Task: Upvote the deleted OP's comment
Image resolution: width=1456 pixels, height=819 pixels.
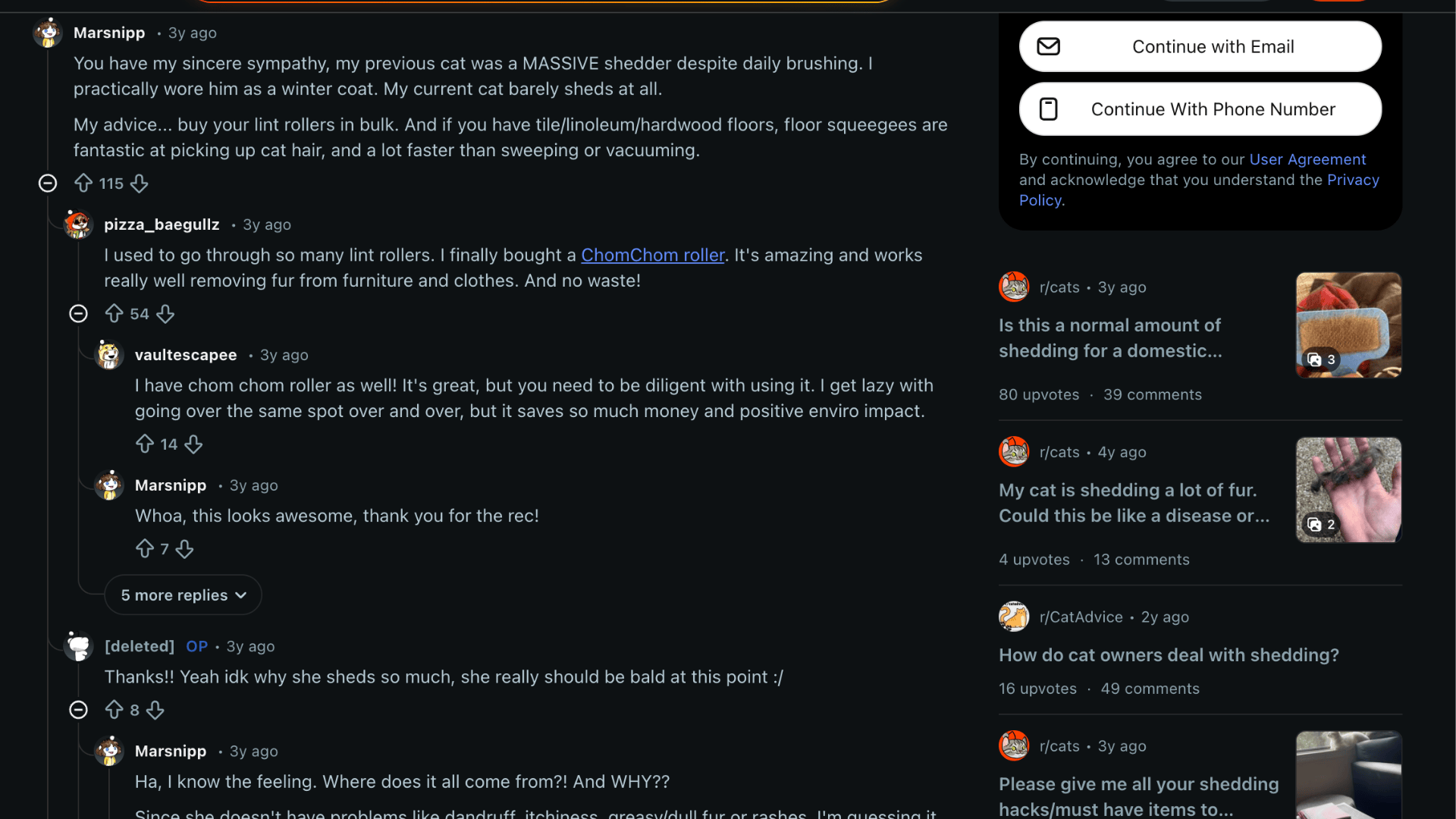Action: pos(114,710)
